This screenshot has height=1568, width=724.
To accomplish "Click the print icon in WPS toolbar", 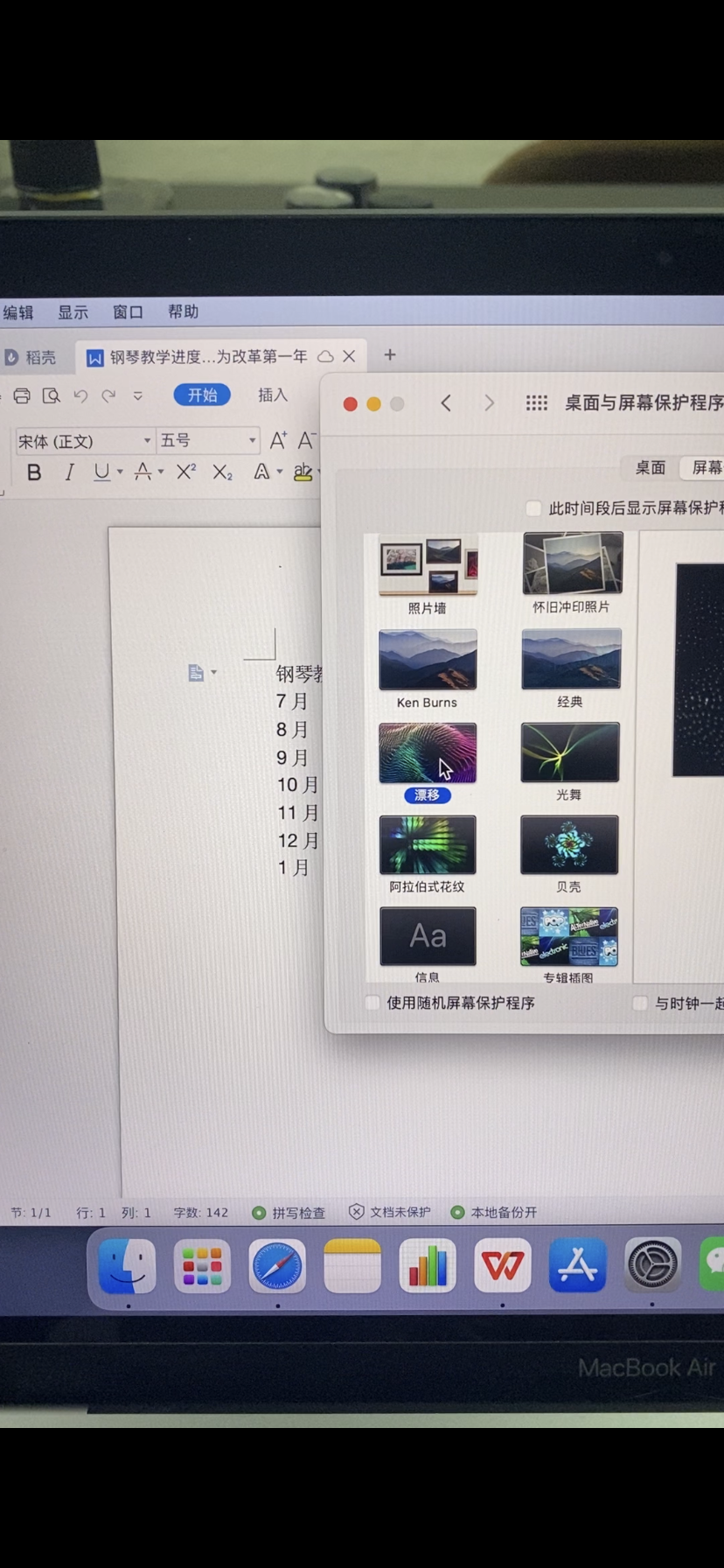I will click(22, 396).
